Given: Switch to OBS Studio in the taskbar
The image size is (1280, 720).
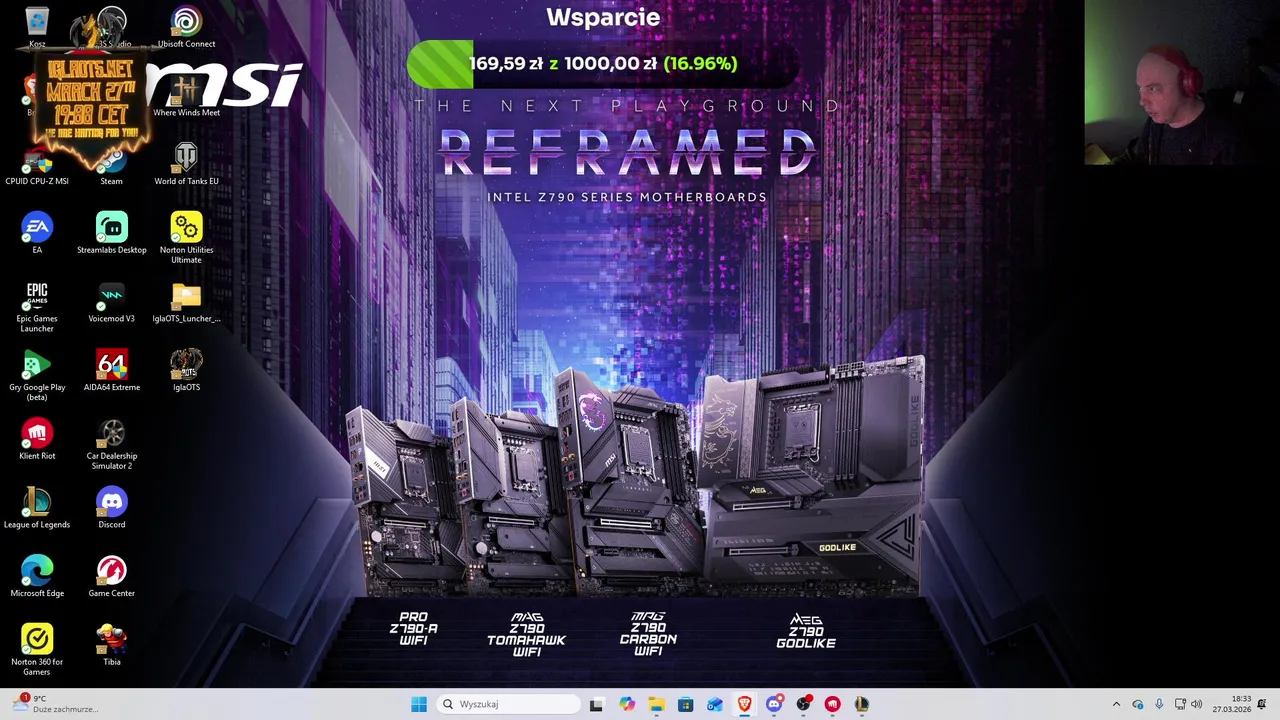Looking at the screenshot, I should 803,704.
